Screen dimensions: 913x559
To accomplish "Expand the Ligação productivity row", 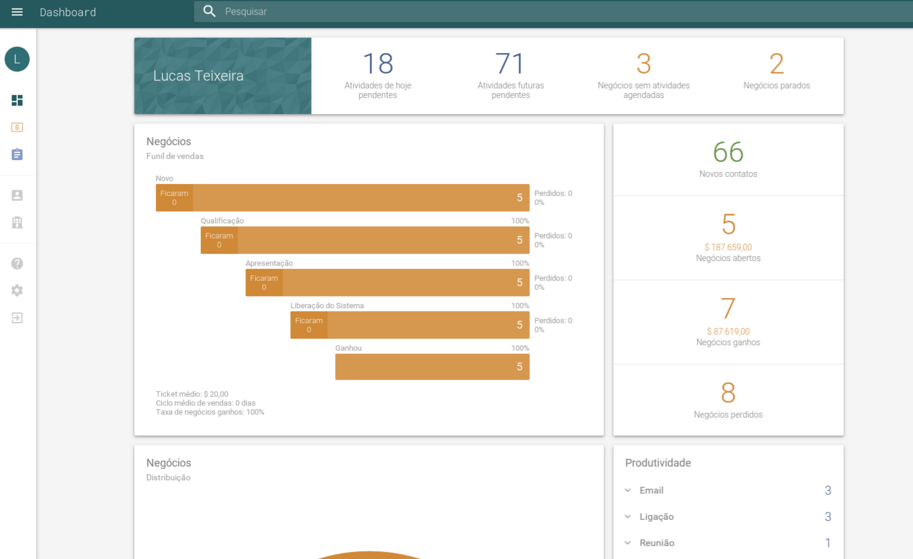I will [x=728, y=516].
